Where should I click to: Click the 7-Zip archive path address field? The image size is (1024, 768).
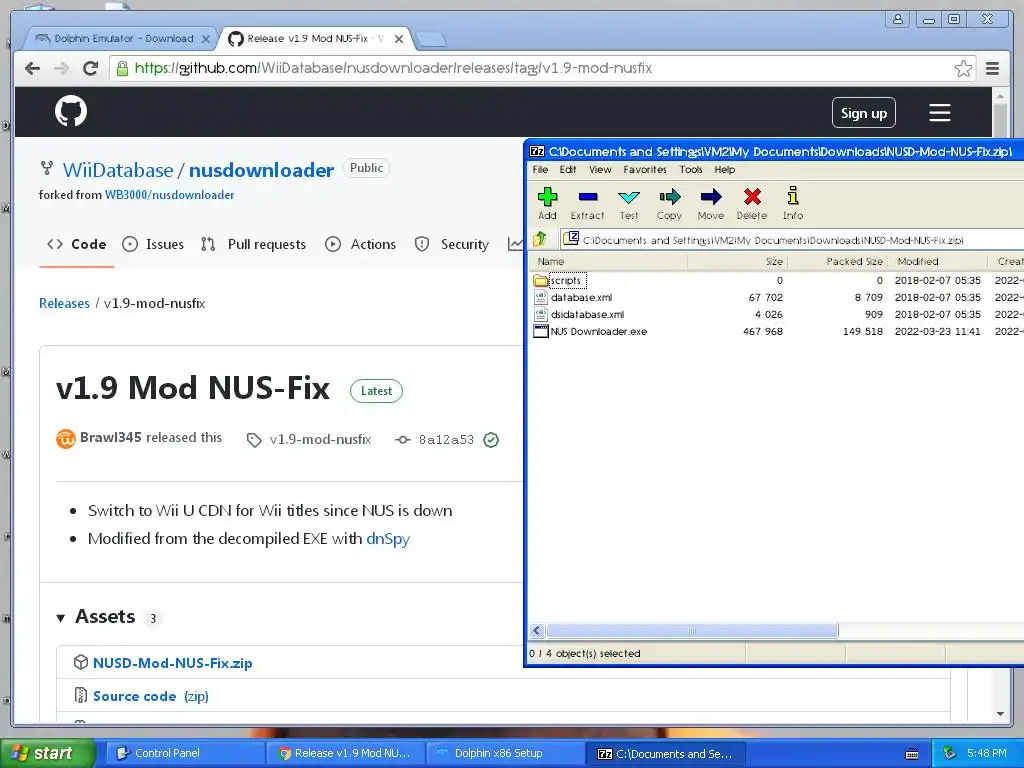[x=792, y=240]
